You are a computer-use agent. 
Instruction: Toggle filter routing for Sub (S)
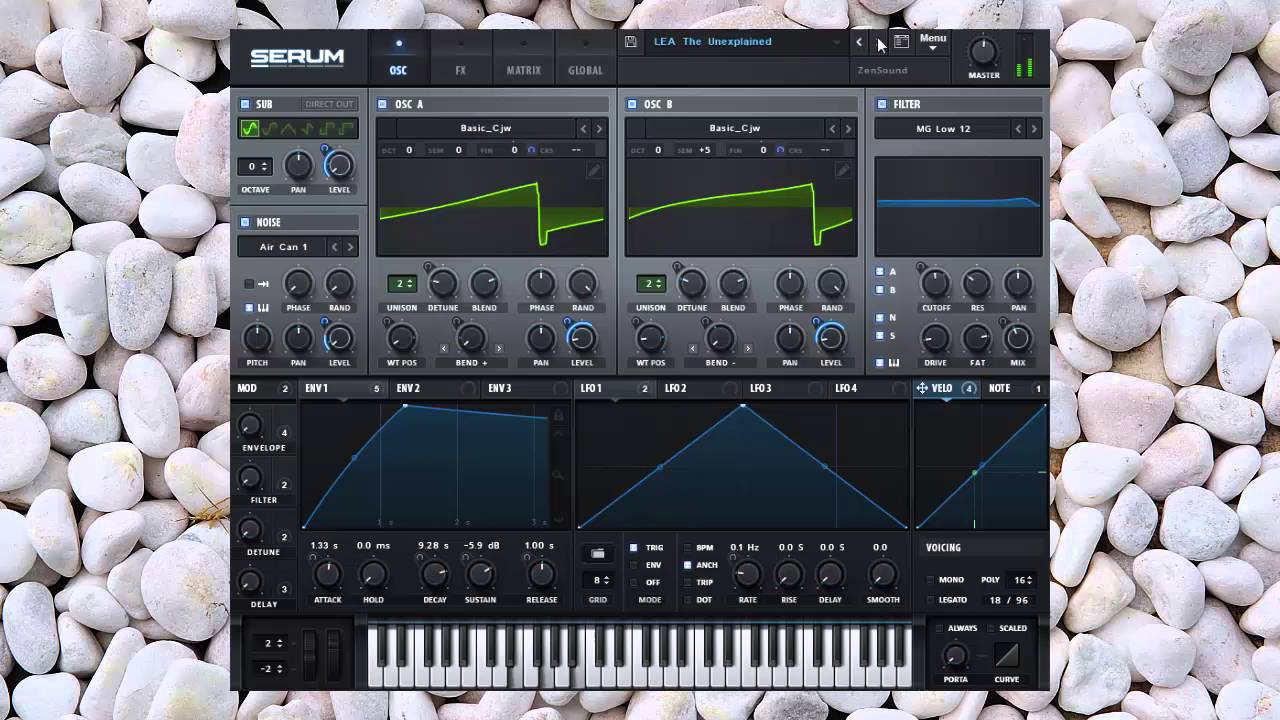pyautogui.click(x=880, y=336)
